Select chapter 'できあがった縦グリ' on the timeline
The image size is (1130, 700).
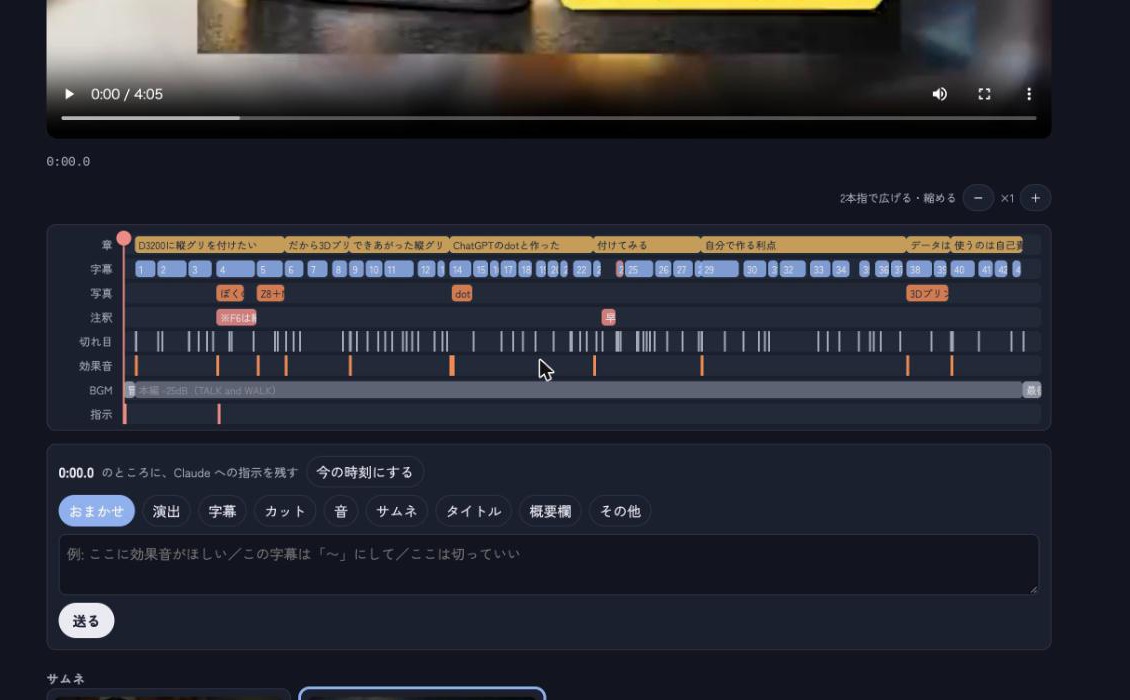399,245
